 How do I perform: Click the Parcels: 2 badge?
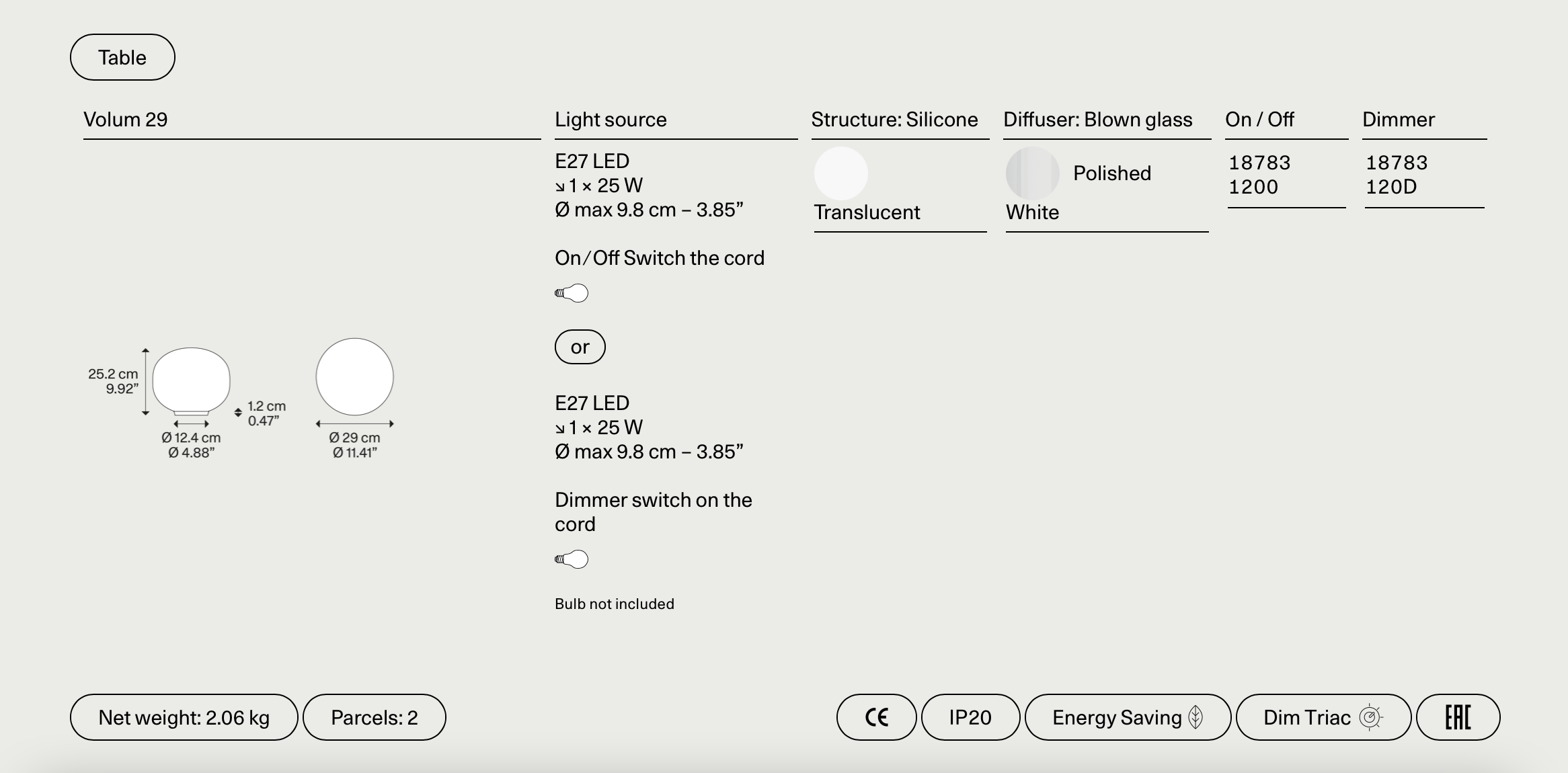pos(374,717)
